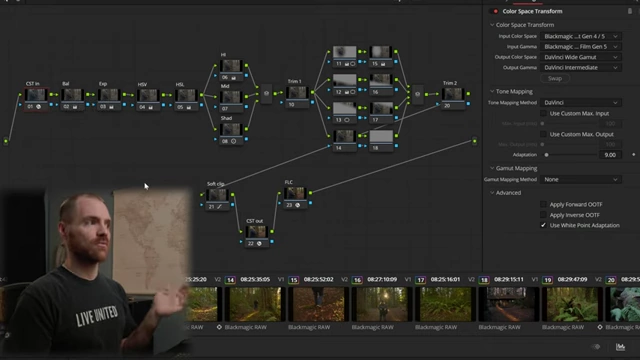The image size is (640, 360).
Task: Click timecode 08:27:10:09 above clip 16
Action: [x=382, y=280]
